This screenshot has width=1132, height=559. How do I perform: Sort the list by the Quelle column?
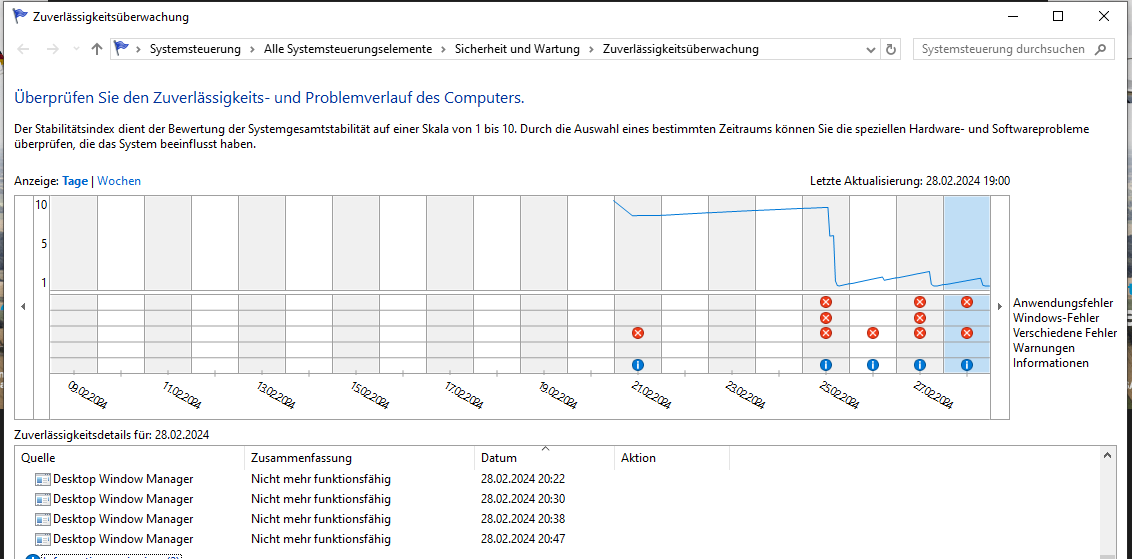click(130, 458)
